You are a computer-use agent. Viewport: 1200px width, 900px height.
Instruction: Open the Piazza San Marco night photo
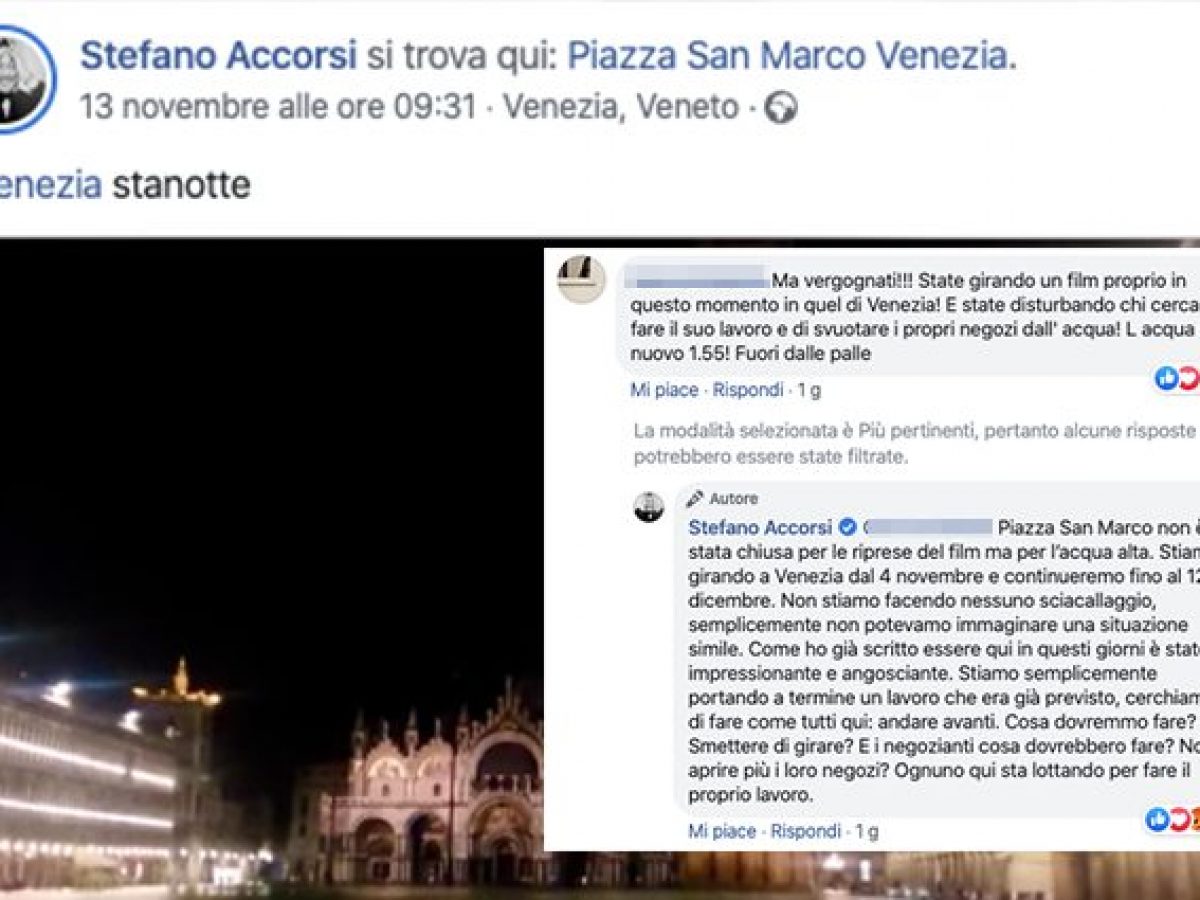tap(272, 570)
